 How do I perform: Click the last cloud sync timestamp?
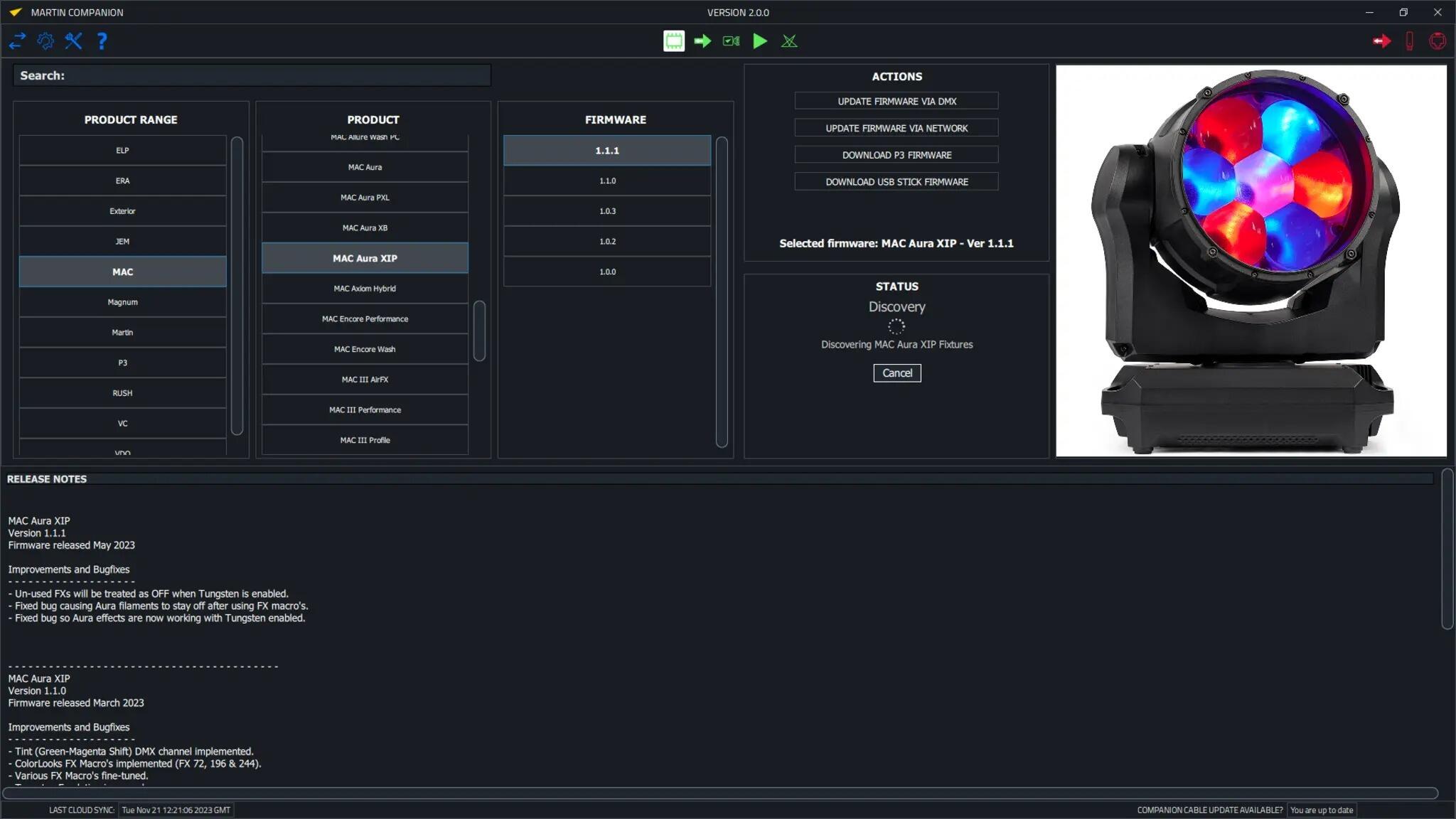click(x=176, y=810)
